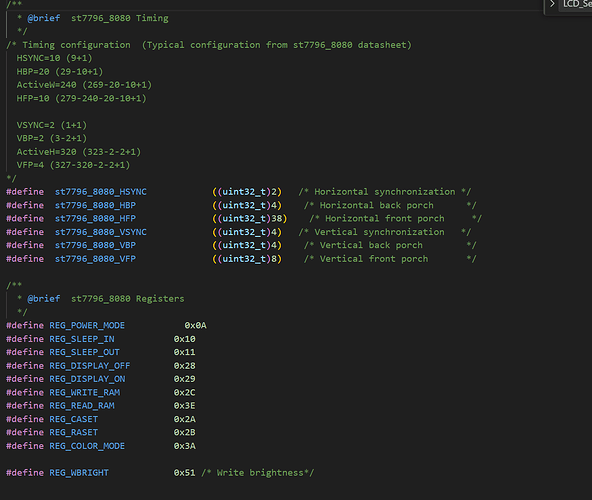Image resolution: width=592 pixels, height=500 pixels.
Task: Click the 0x3E value of REG_READ_RAM
Action: [185, 406]
